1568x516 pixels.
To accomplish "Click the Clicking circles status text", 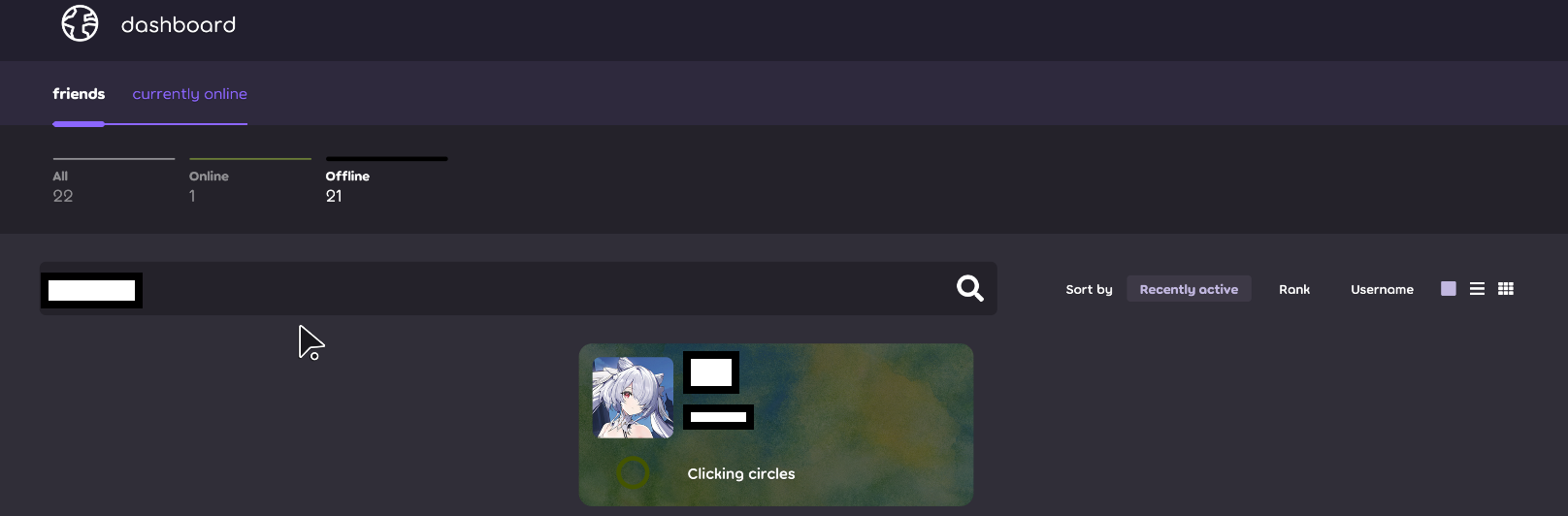I will pos(741,473).
